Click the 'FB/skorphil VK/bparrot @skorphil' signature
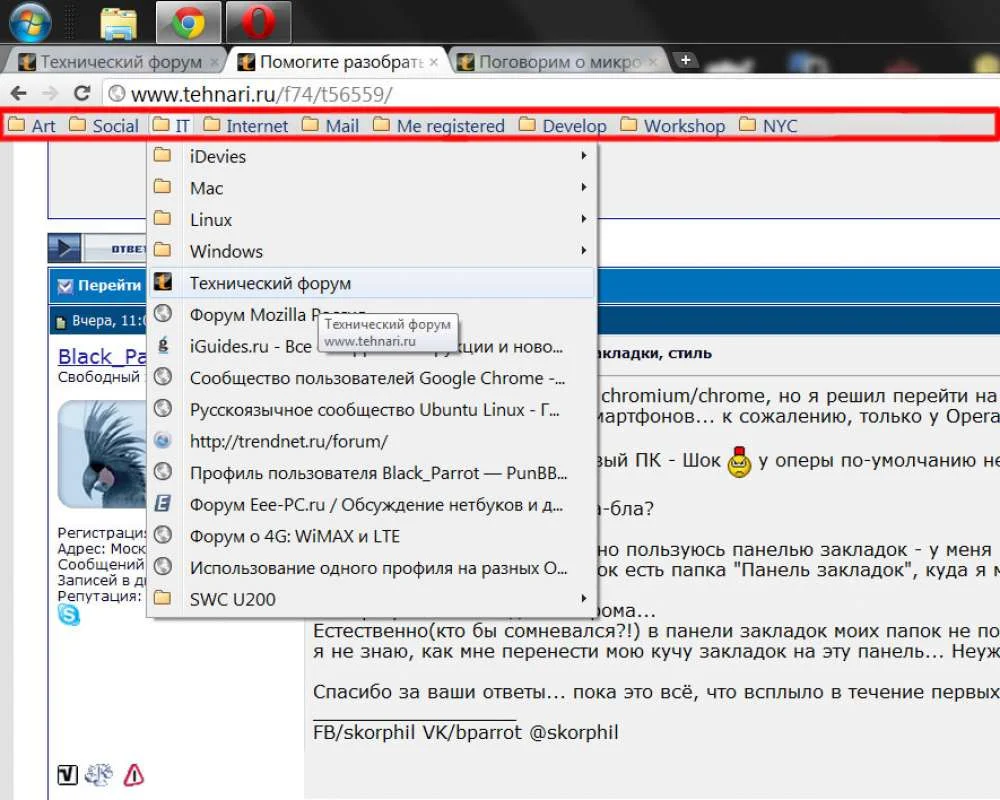 (466, 732)
